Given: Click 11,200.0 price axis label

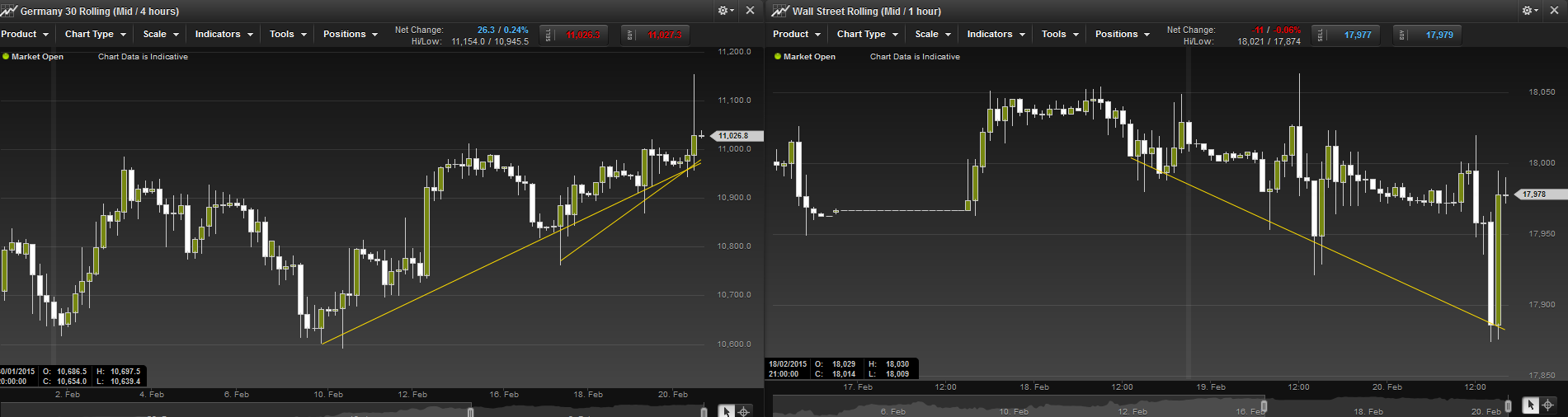Looking at the screenshot, I should coord(735,51).
